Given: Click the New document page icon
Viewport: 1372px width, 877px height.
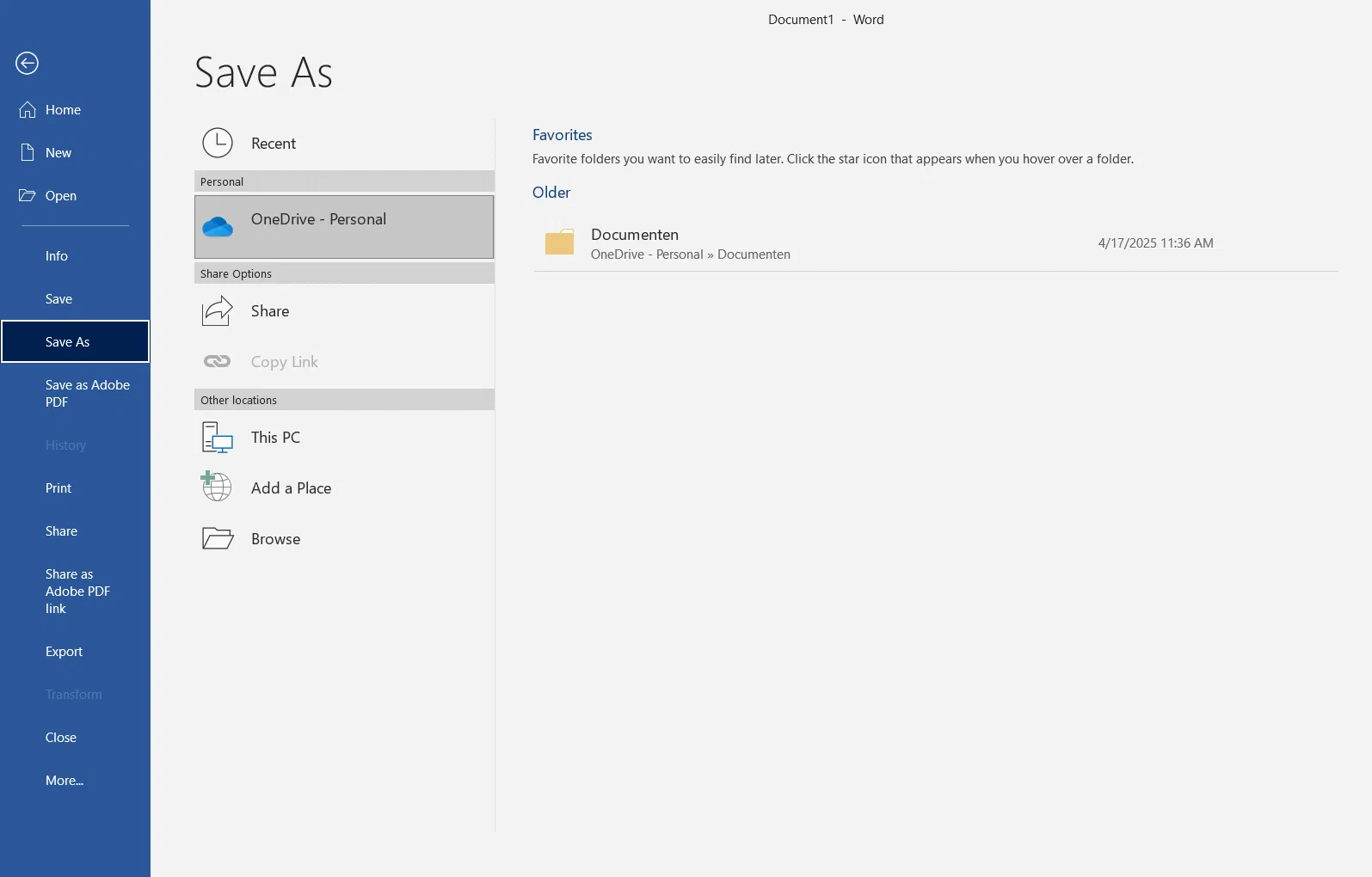Looking at the screenshot, I should click(28, 152).
